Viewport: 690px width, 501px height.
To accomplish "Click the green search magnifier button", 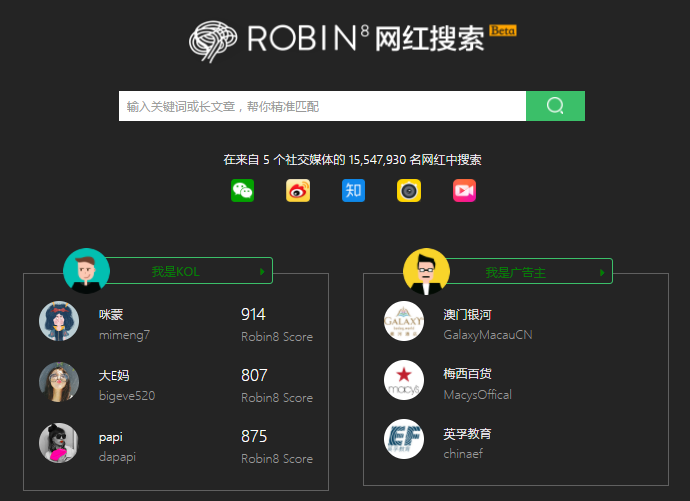I will click(555, 106).
